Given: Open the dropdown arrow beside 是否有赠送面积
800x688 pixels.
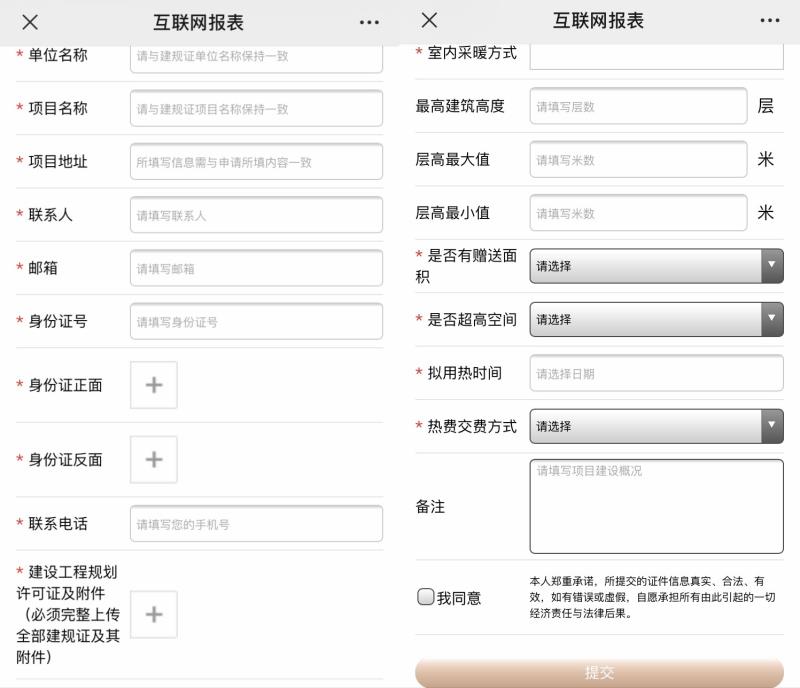Looking at the screenshot, I should click(771, 265).
